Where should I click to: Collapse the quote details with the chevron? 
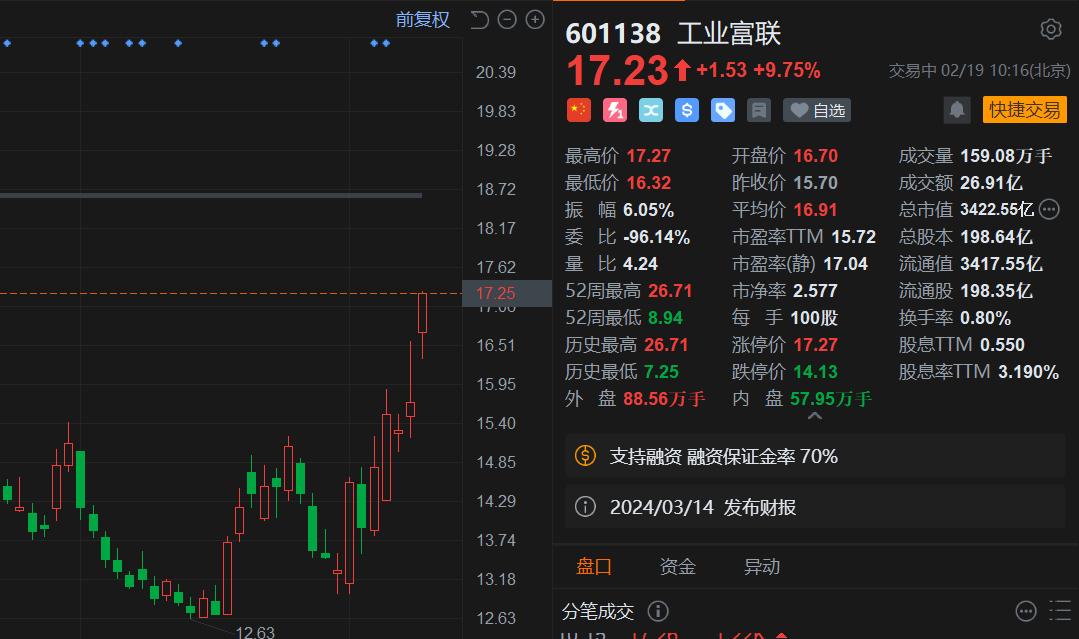tap(815, 416)
